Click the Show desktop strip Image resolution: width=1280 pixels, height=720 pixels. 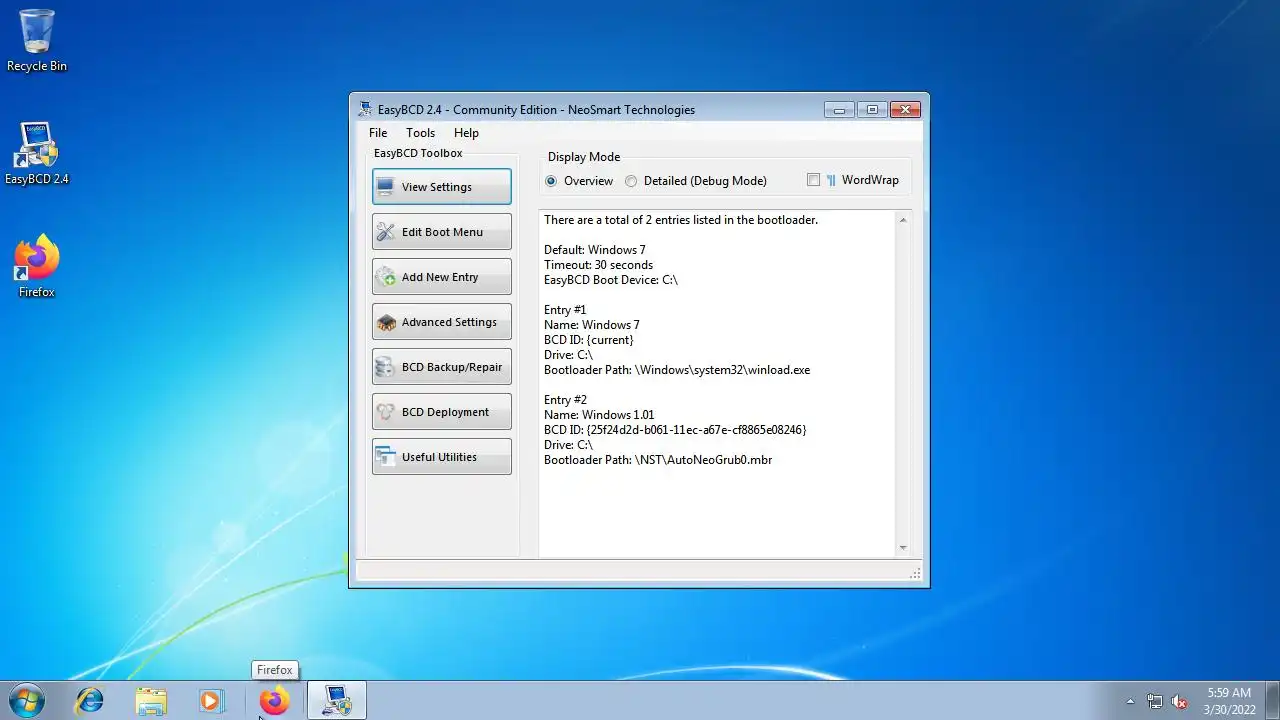pyautogui.click(x=1272, y=701)
